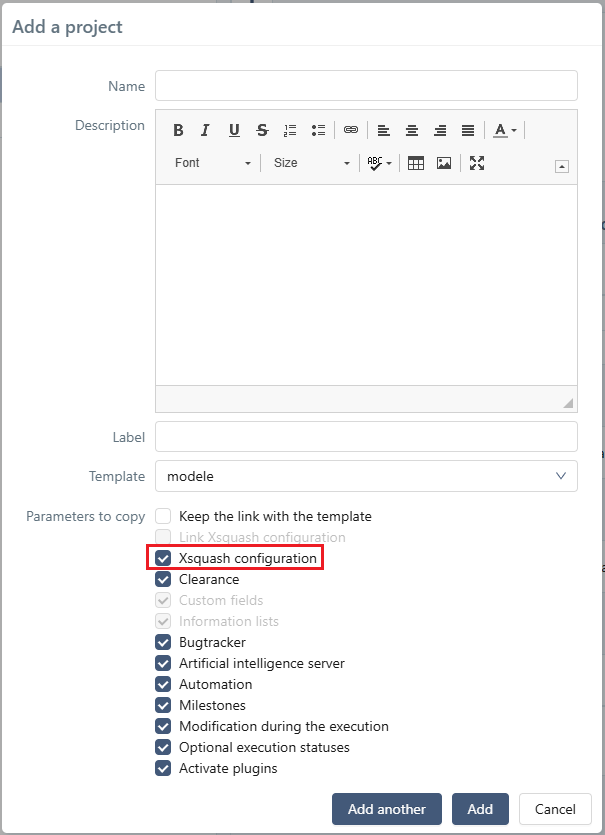Expand the Font family dropdown
This screenshot has height=835, width=605.
coord(213,163)
